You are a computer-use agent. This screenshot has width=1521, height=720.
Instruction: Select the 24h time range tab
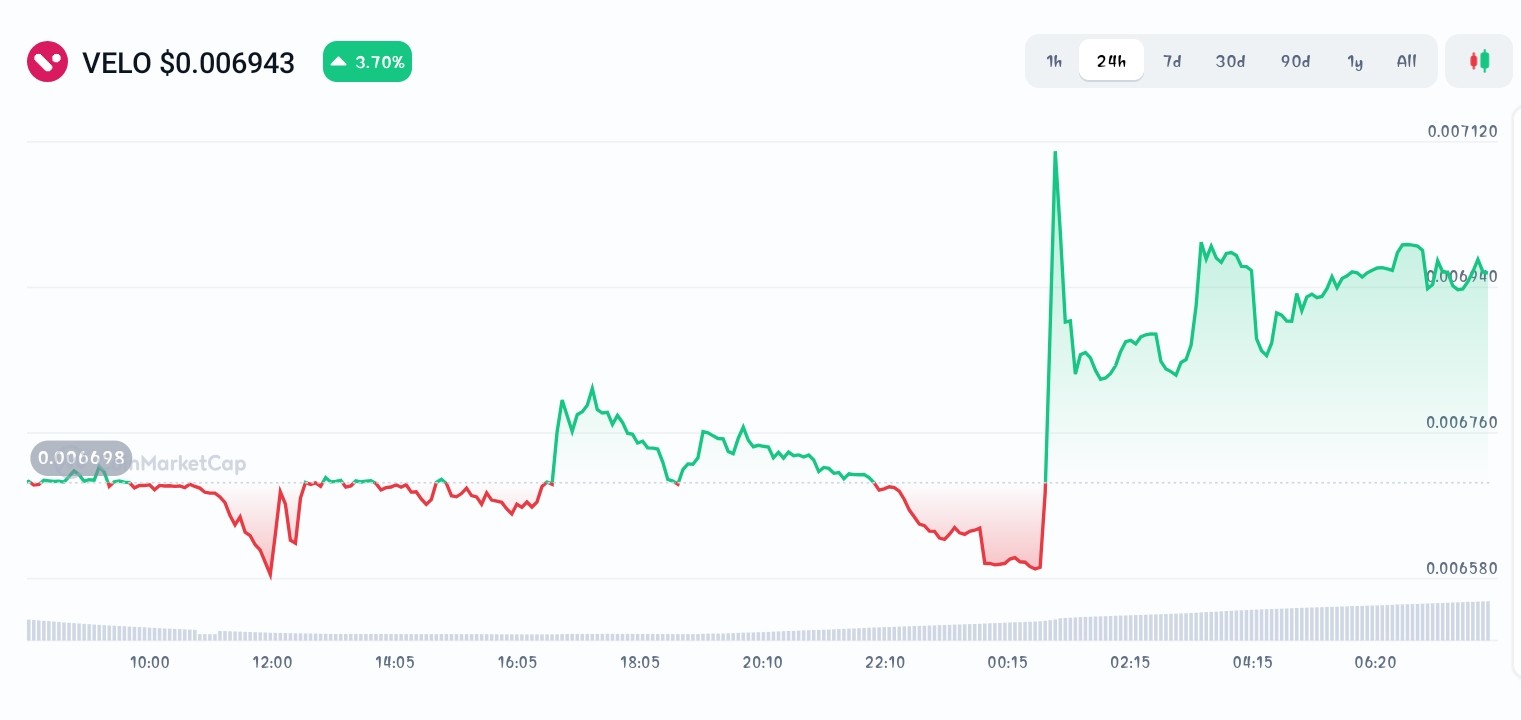tap(1111, 61)
